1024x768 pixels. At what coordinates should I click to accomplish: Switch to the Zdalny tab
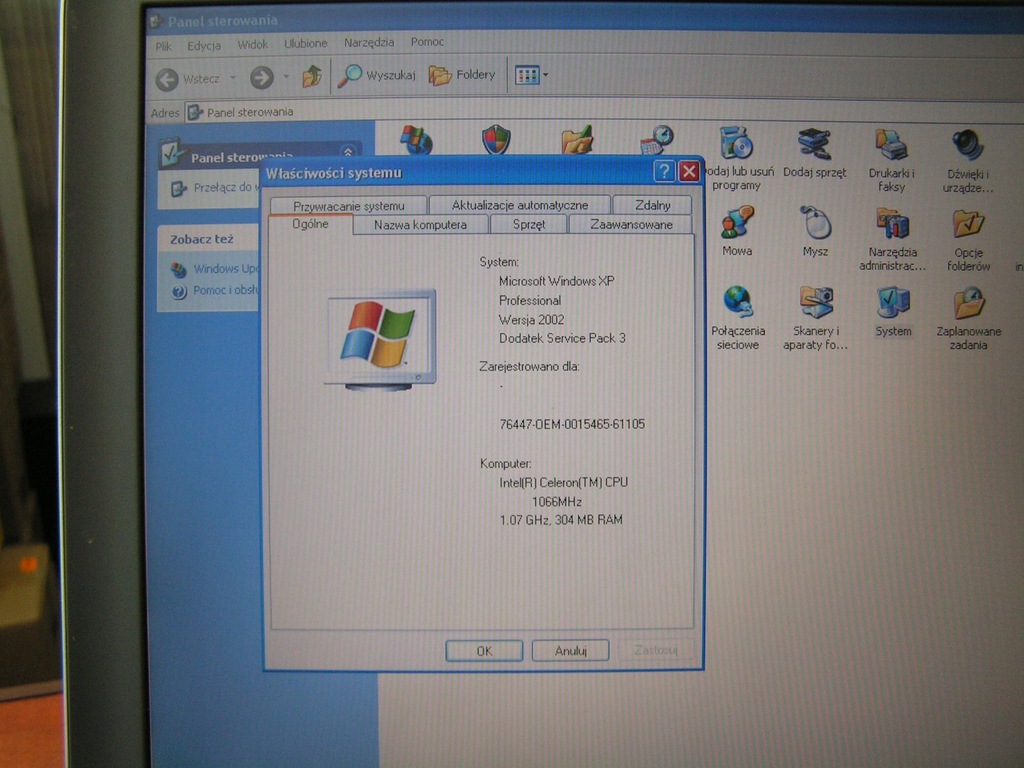pyautogui.click(x=652, y=205)
